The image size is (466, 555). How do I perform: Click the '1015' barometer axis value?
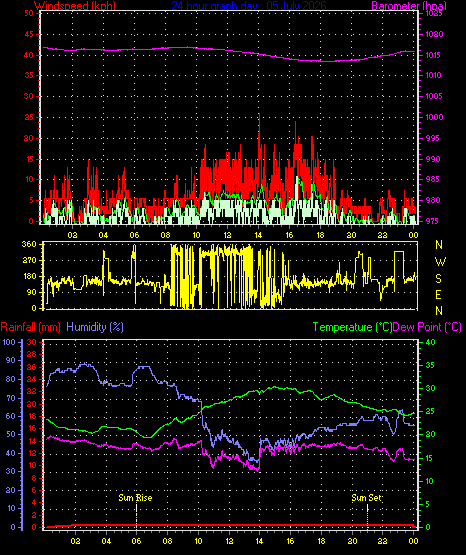[x=434, y=55]
